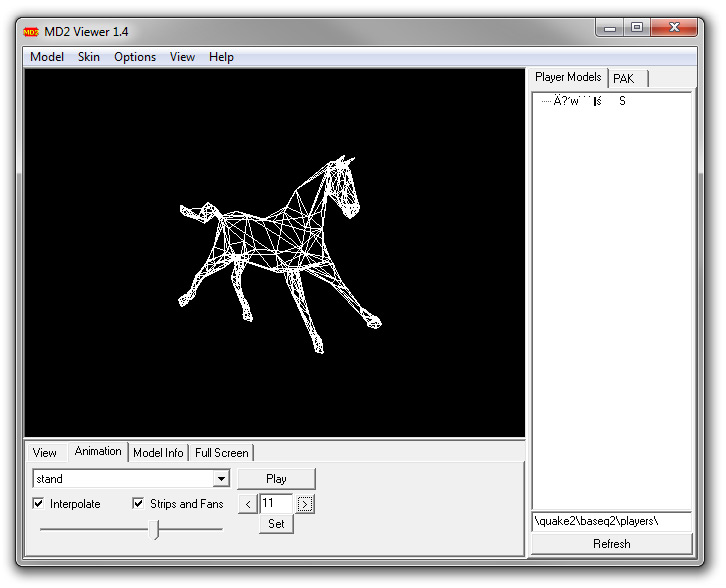Image resolution: width=726 pixels, height=588 pixels.
Task: Disable the Strips and Fans checkbox
Action: point(139,504)
